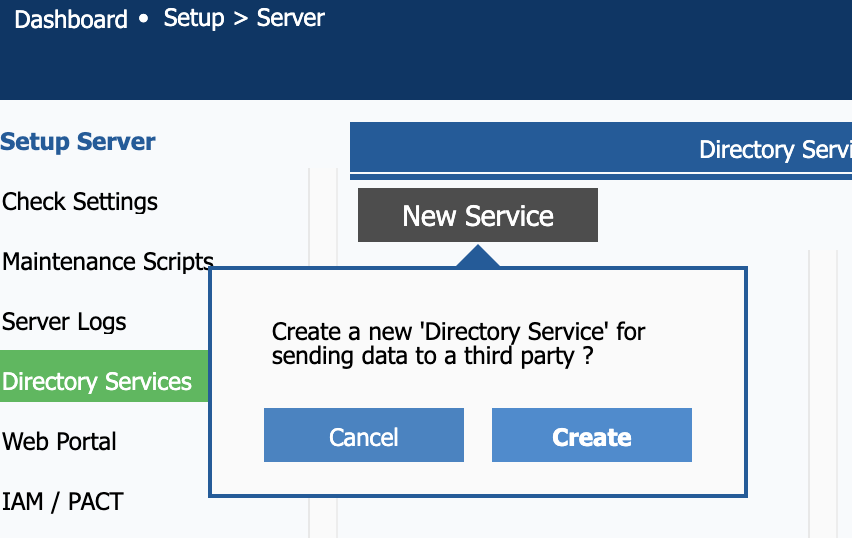Viewport: 852px width, 538px height.
Task: Open Web Portal from the sidebar
Action: 59,442
